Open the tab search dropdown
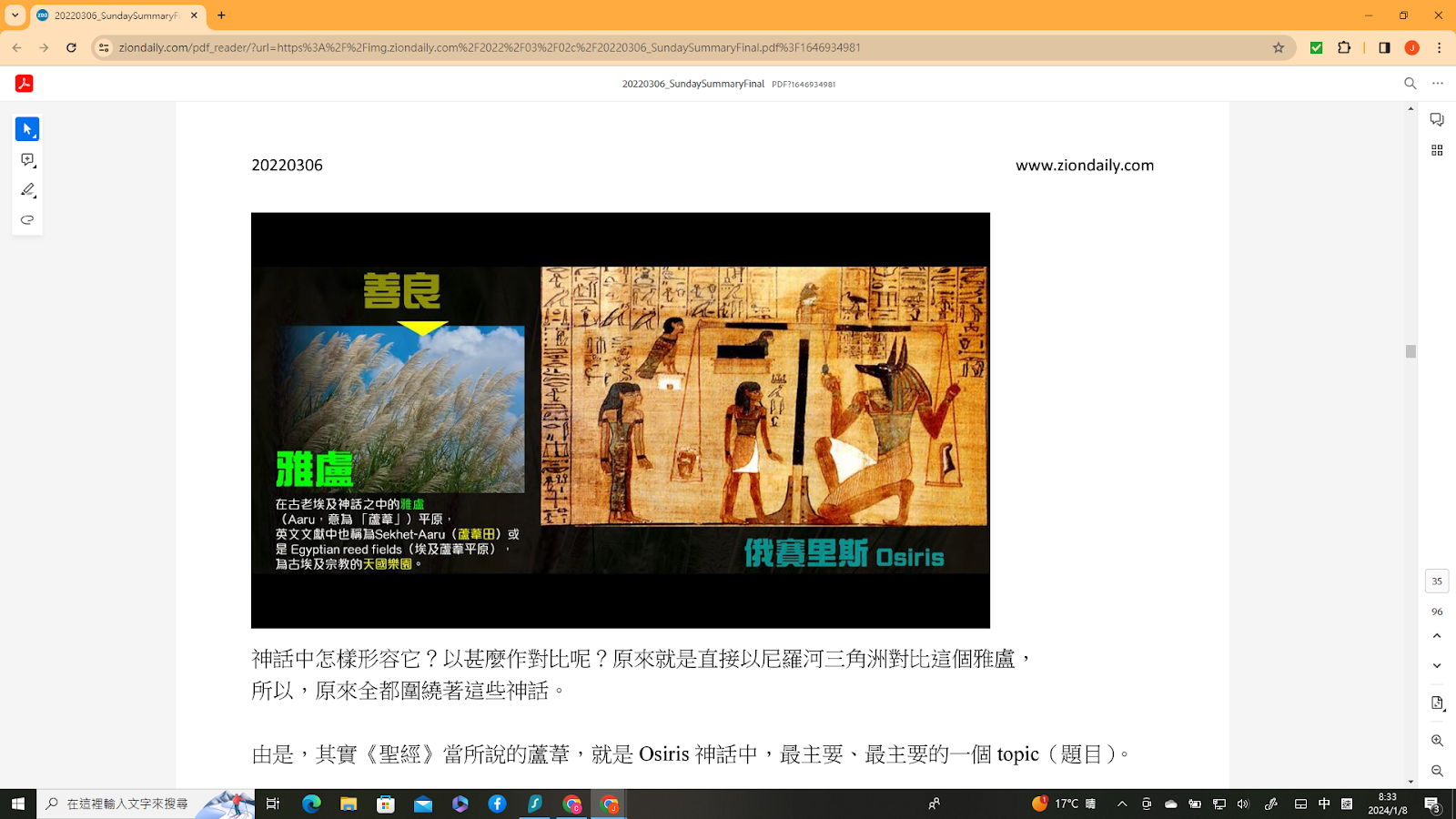 point(15,15)
